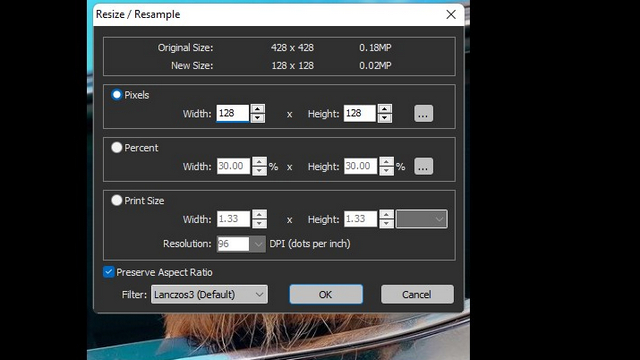Click the 0.18MP original megapixel text
This screenshot has height=360, width=640.
click(375, 48)
